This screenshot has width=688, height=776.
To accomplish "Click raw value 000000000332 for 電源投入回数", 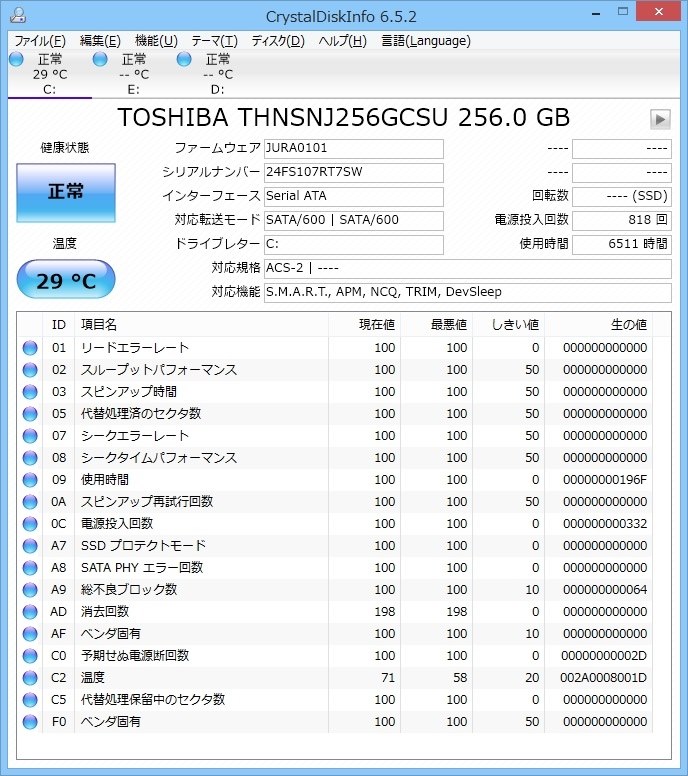I will (605, 524).
